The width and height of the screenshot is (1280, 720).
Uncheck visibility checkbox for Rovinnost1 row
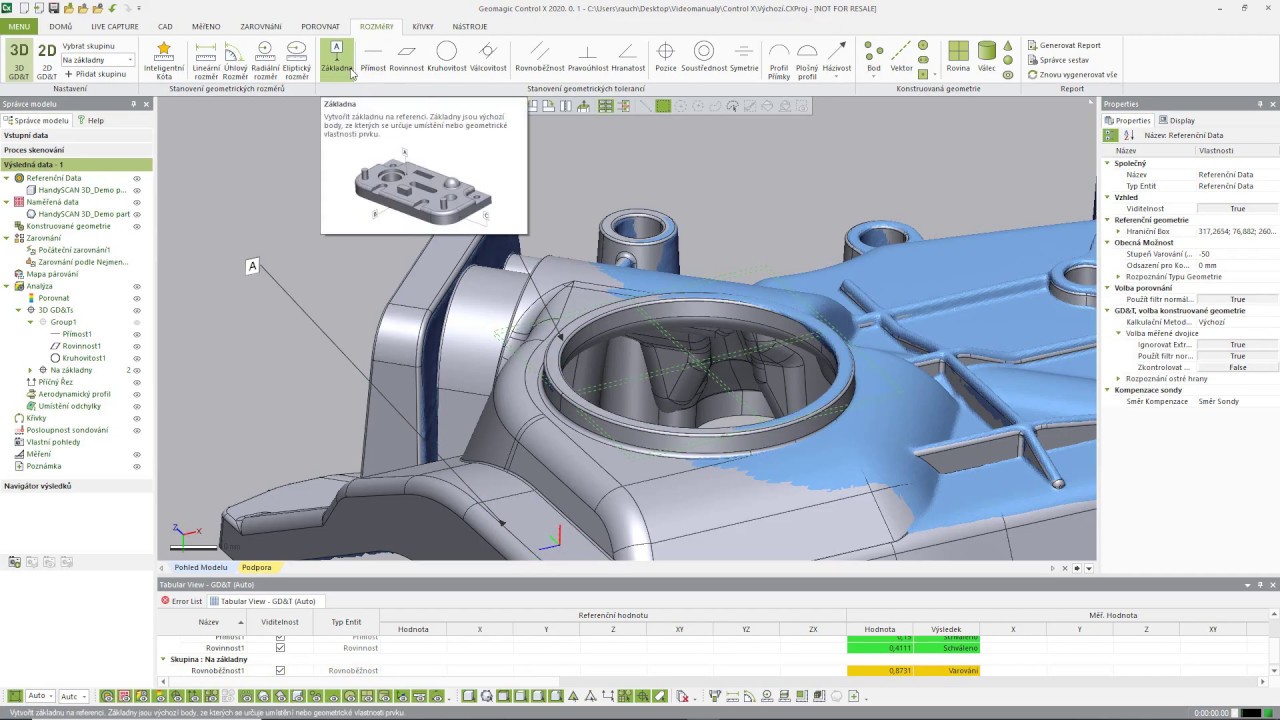coord(280,648)
